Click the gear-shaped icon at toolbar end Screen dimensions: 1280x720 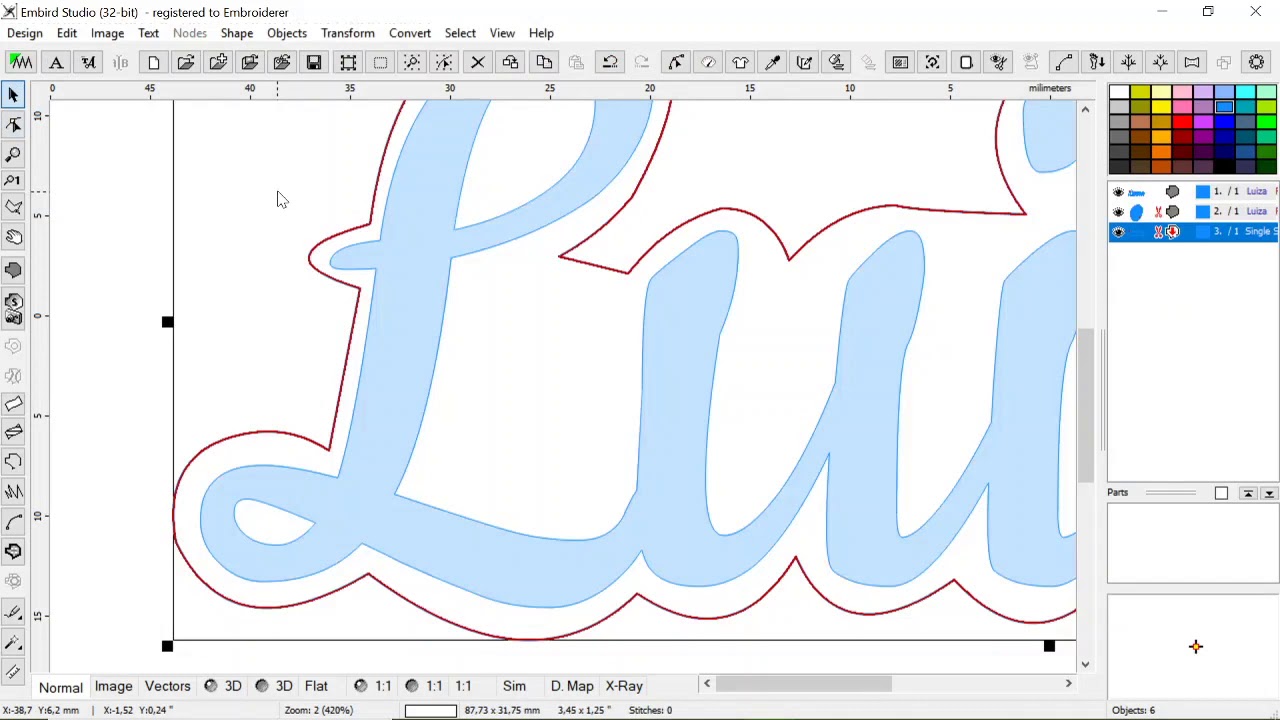point(1257,62)
